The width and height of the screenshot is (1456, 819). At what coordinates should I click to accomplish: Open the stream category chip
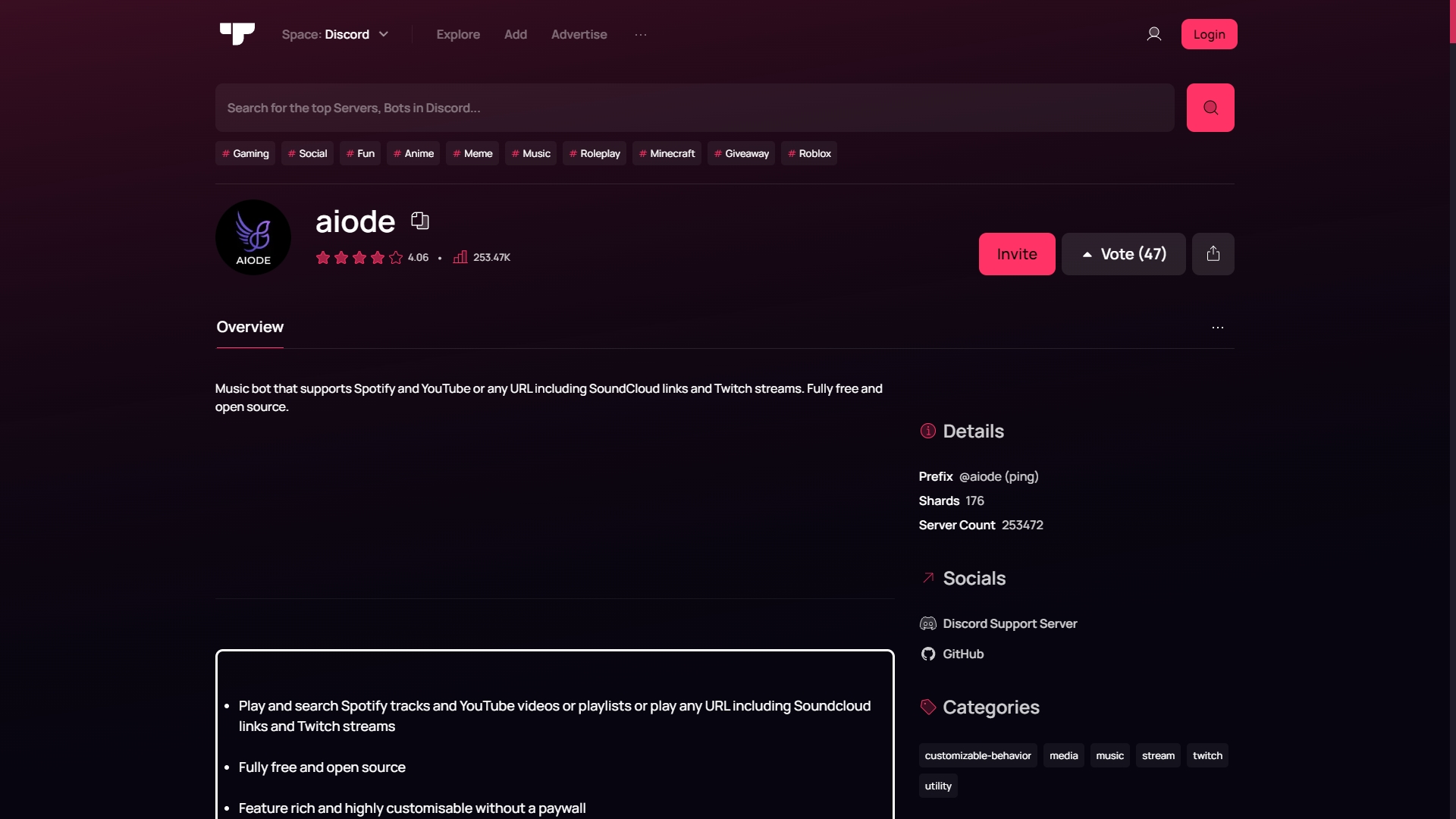(x=1158, y=755)
